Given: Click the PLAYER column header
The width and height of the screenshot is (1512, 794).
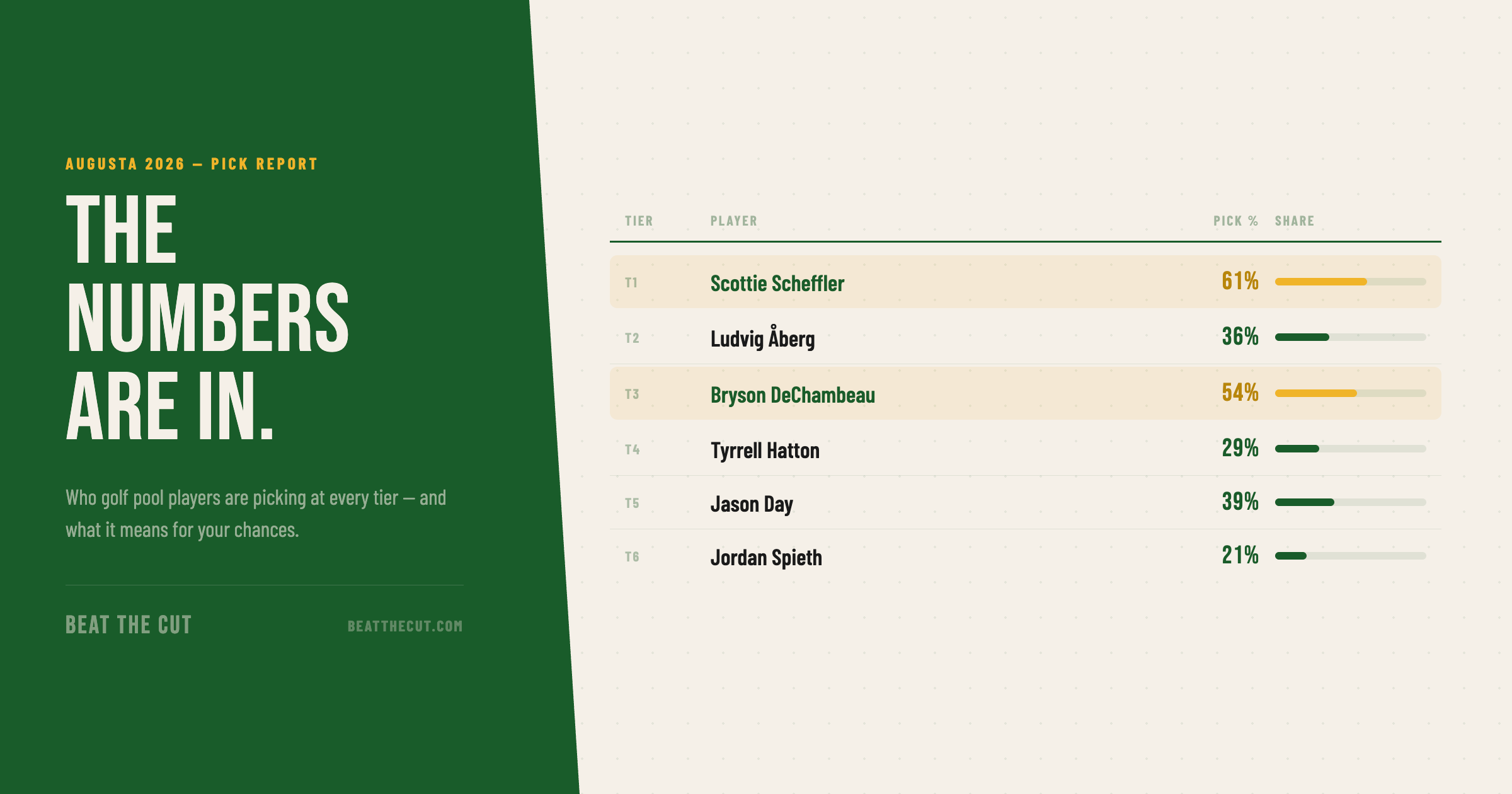Looking at the screenshot, I should point(734,221).
